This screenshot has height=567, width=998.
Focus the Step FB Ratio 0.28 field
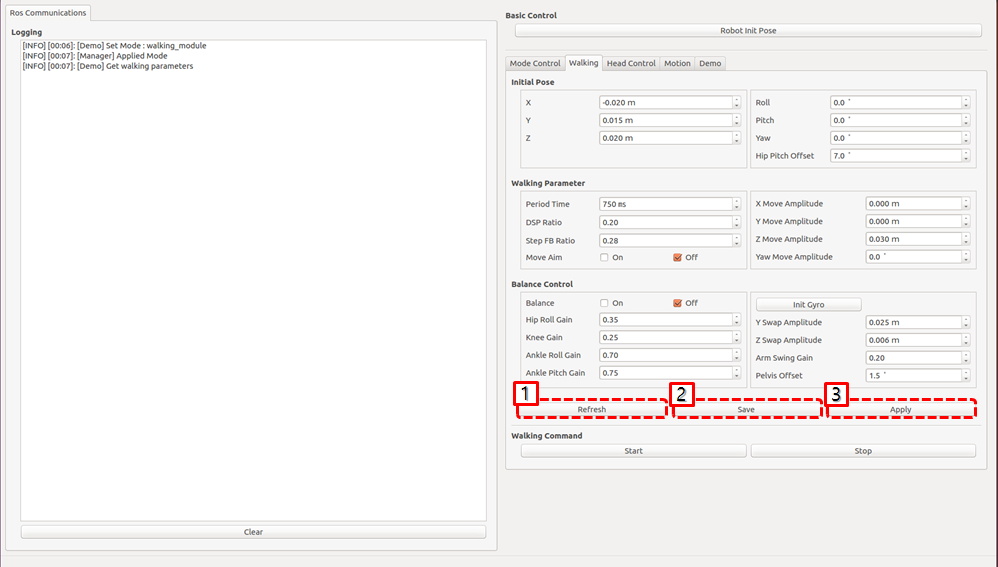pyautogui.click(x=666, y=241)
